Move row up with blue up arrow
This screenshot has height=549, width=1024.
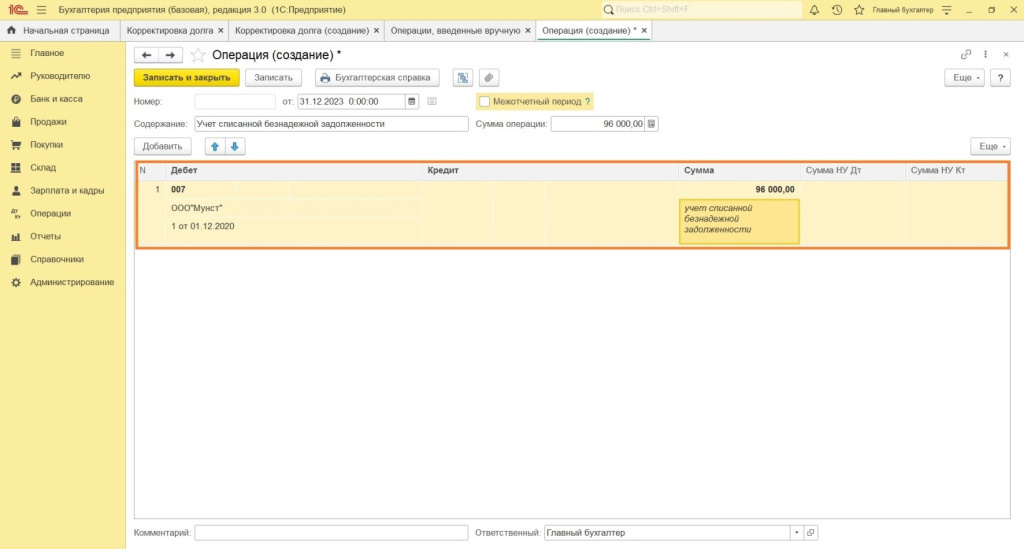click(x=215, y=147)
